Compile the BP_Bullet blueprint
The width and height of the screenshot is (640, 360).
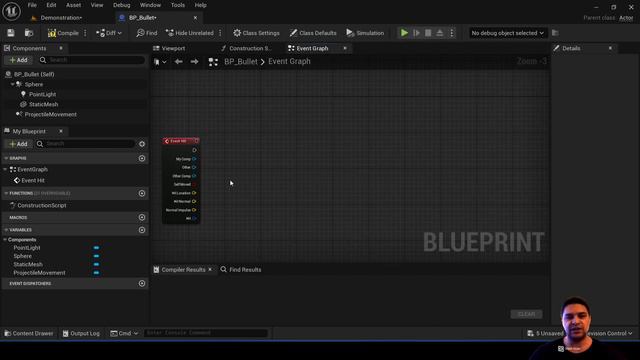[x=63, y=33]
